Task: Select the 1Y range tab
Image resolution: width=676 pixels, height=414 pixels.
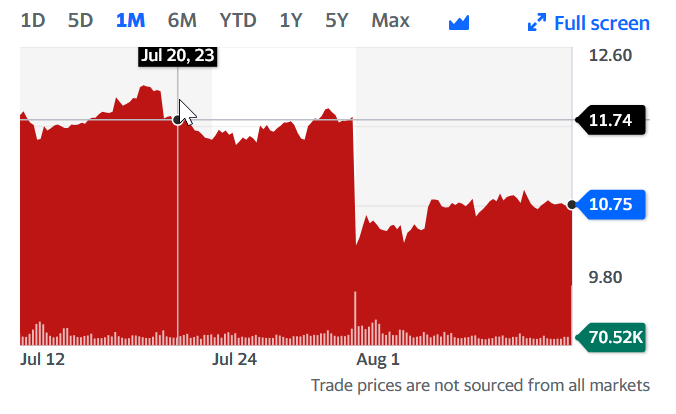Action: point(291,20)
